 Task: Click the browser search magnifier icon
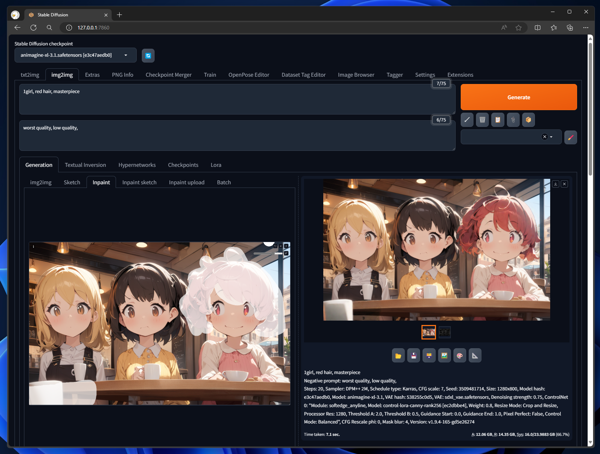[49, 28]
